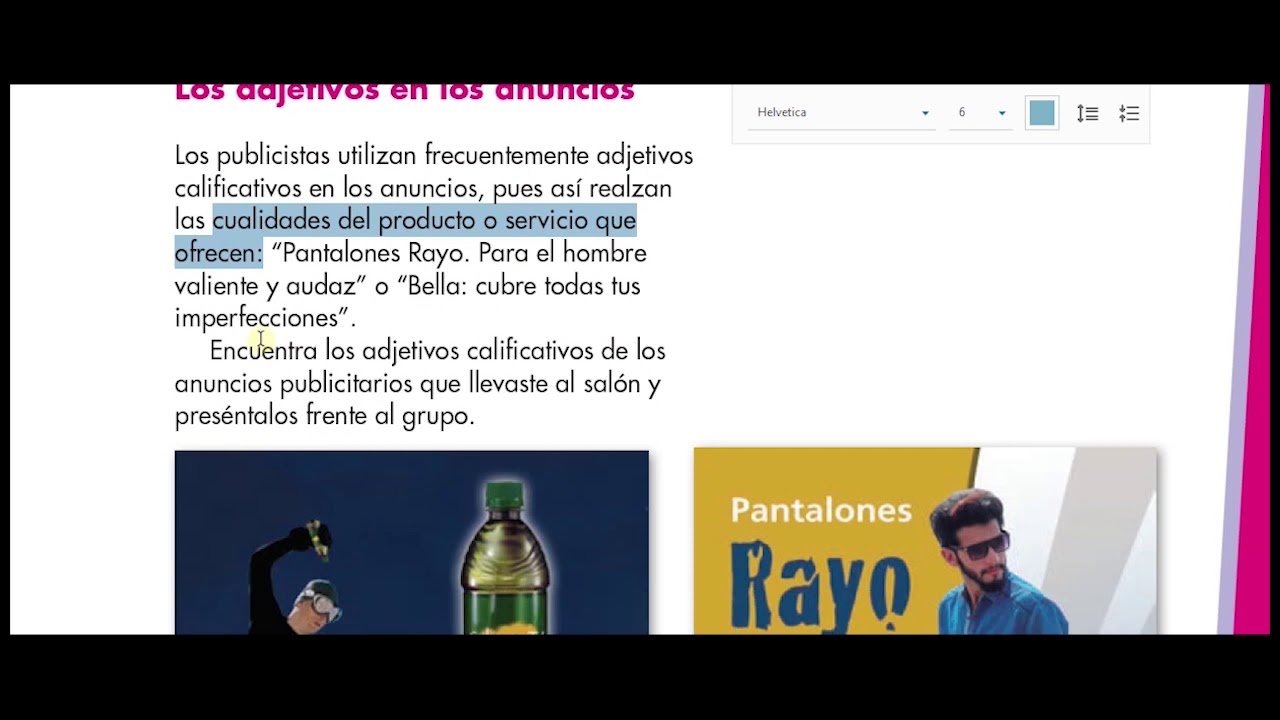Click the Pantalones Rayo advertisement image
The image size is (1280, 720).
(925, 541)
